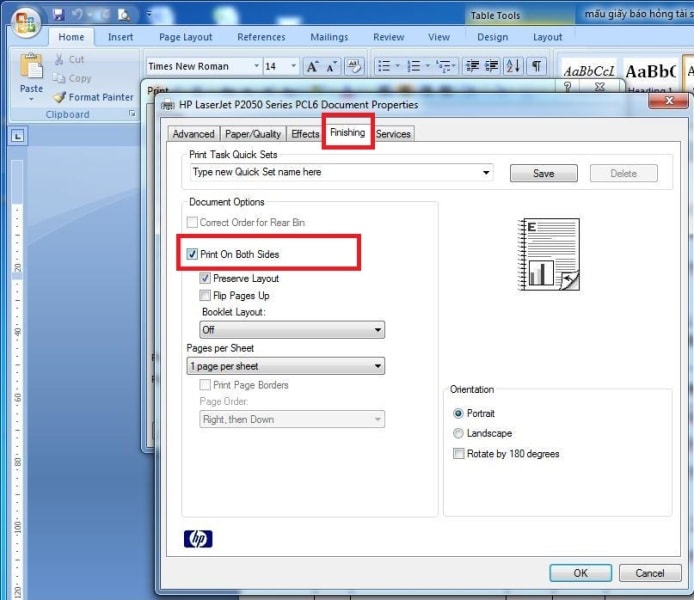694x600 pixels.
Task: Click the page preview image in Finishing tab
Action: (548, 254)
